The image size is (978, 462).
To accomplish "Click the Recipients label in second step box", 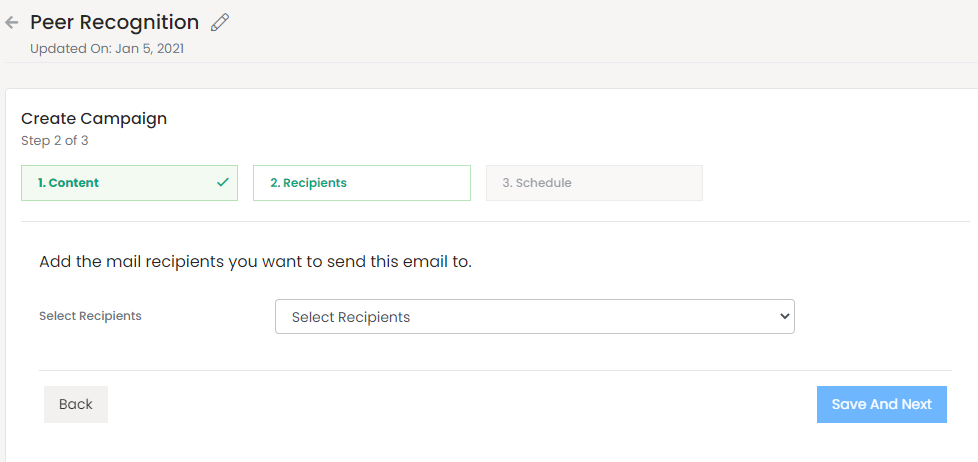I will point(314,183).
